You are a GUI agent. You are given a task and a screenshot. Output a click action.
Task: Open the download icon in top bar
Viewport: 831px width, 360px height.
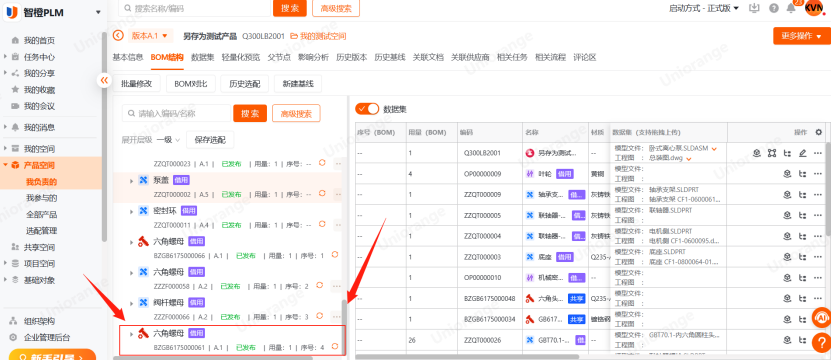[755, 8]
